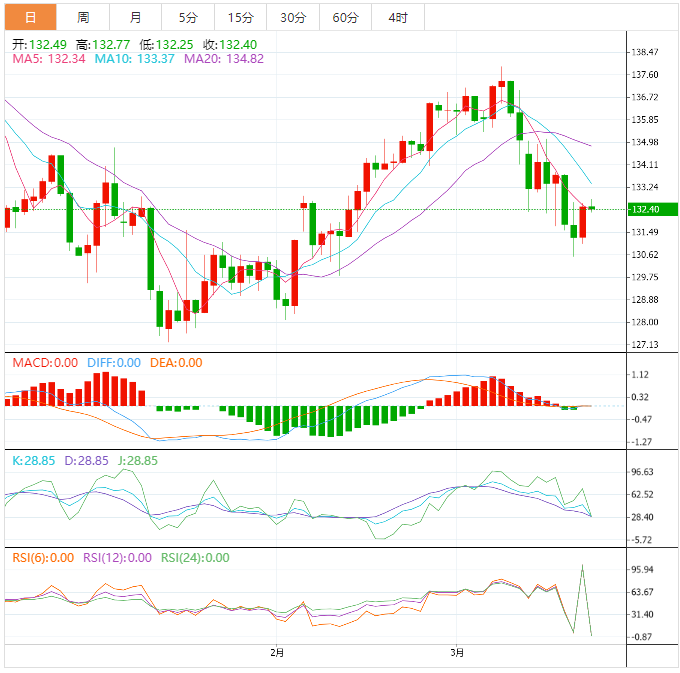Click the high price 高:132.77
The height and width of the screenshot is (673, 680).
click(x=103, y=45)
